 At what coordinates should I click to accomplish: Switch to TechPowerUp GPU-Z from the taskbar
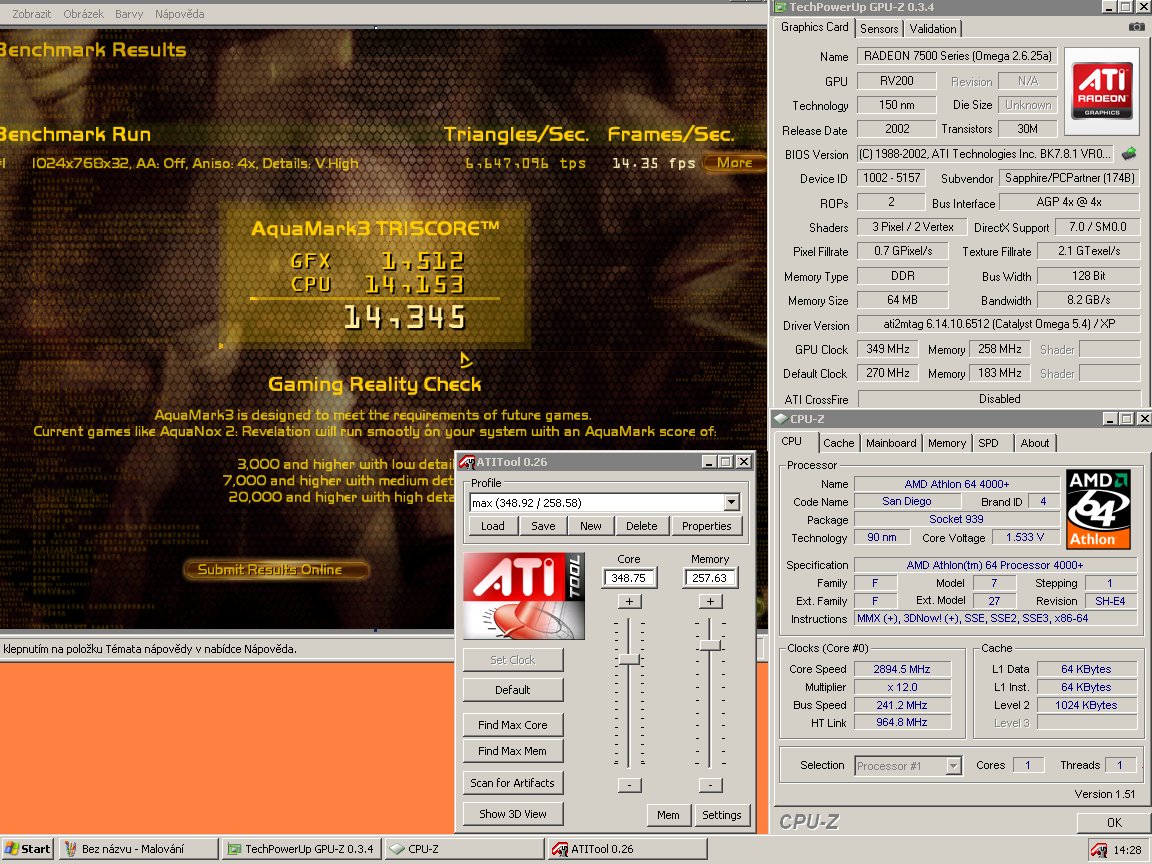coord(301,849)
